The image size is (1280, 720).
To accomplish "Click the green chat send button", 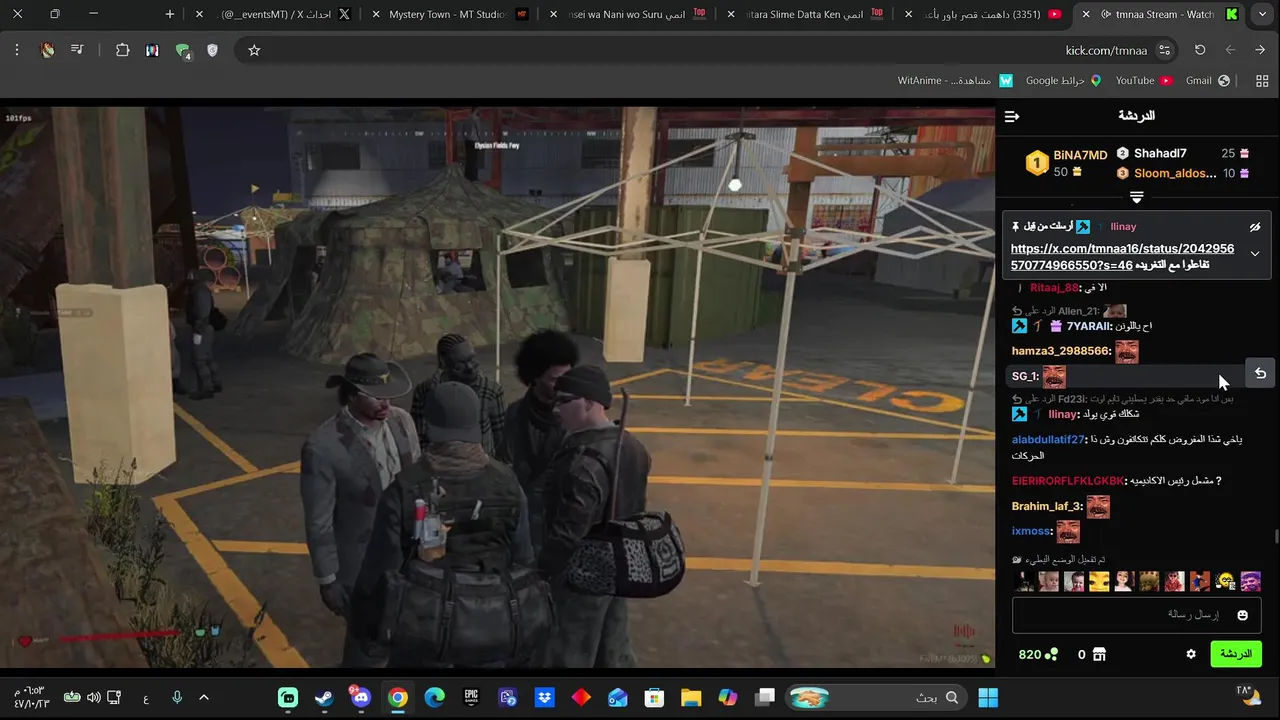I will (x=1236, y=654).
